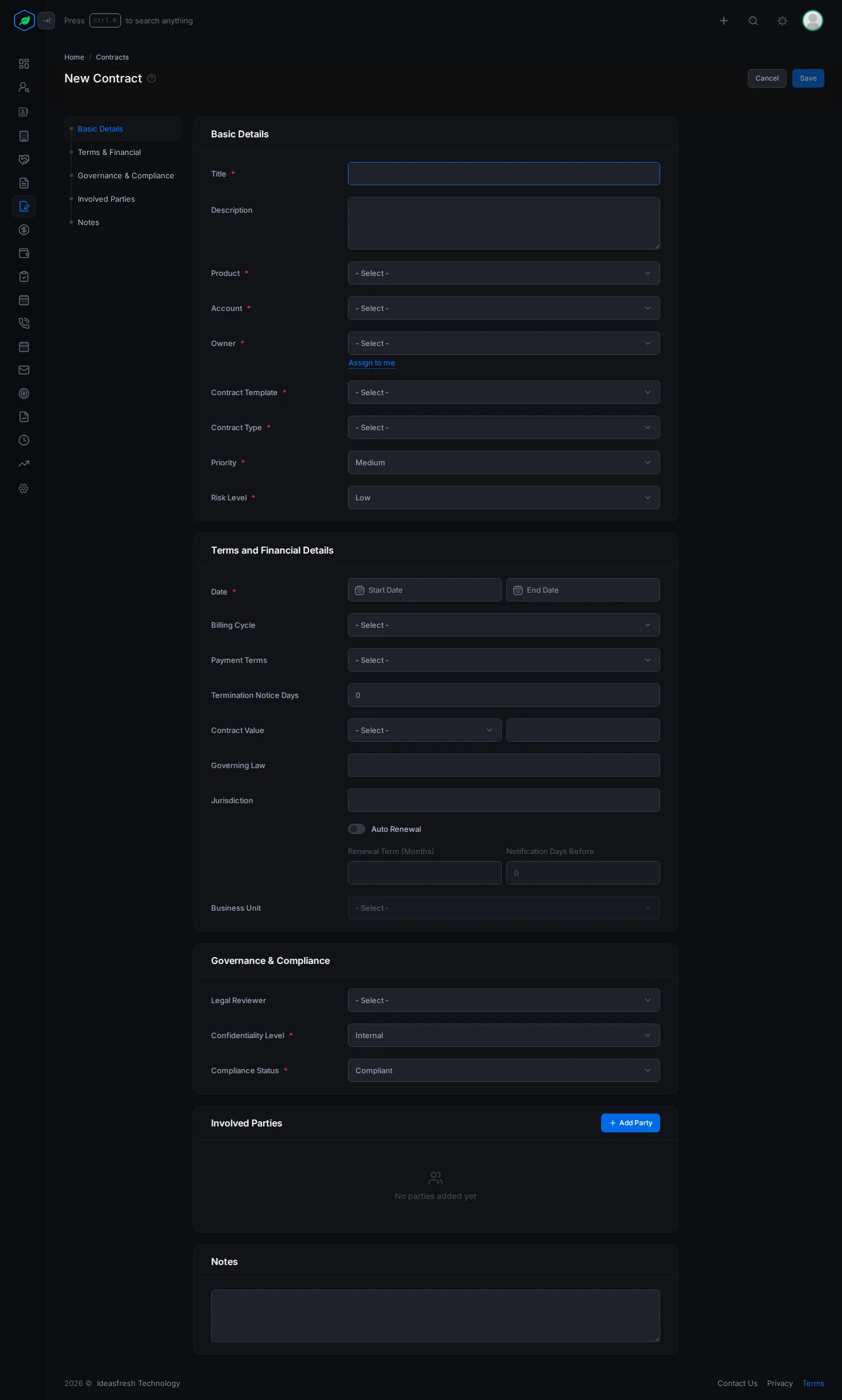Open the Product dropdown
This screenshot has width=842, height=1400.
coord(504,273)
